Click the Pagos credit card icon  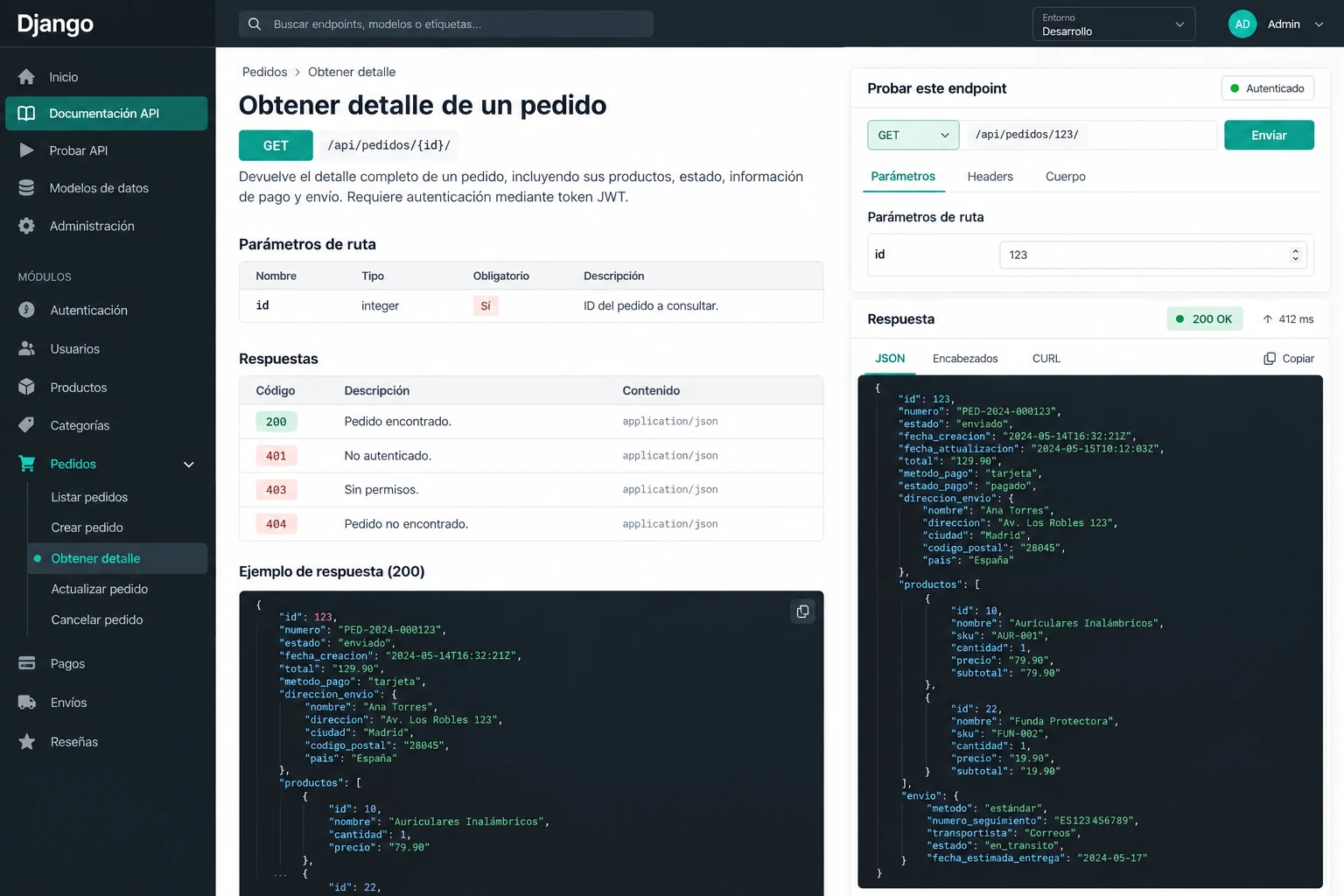point(27,663)
